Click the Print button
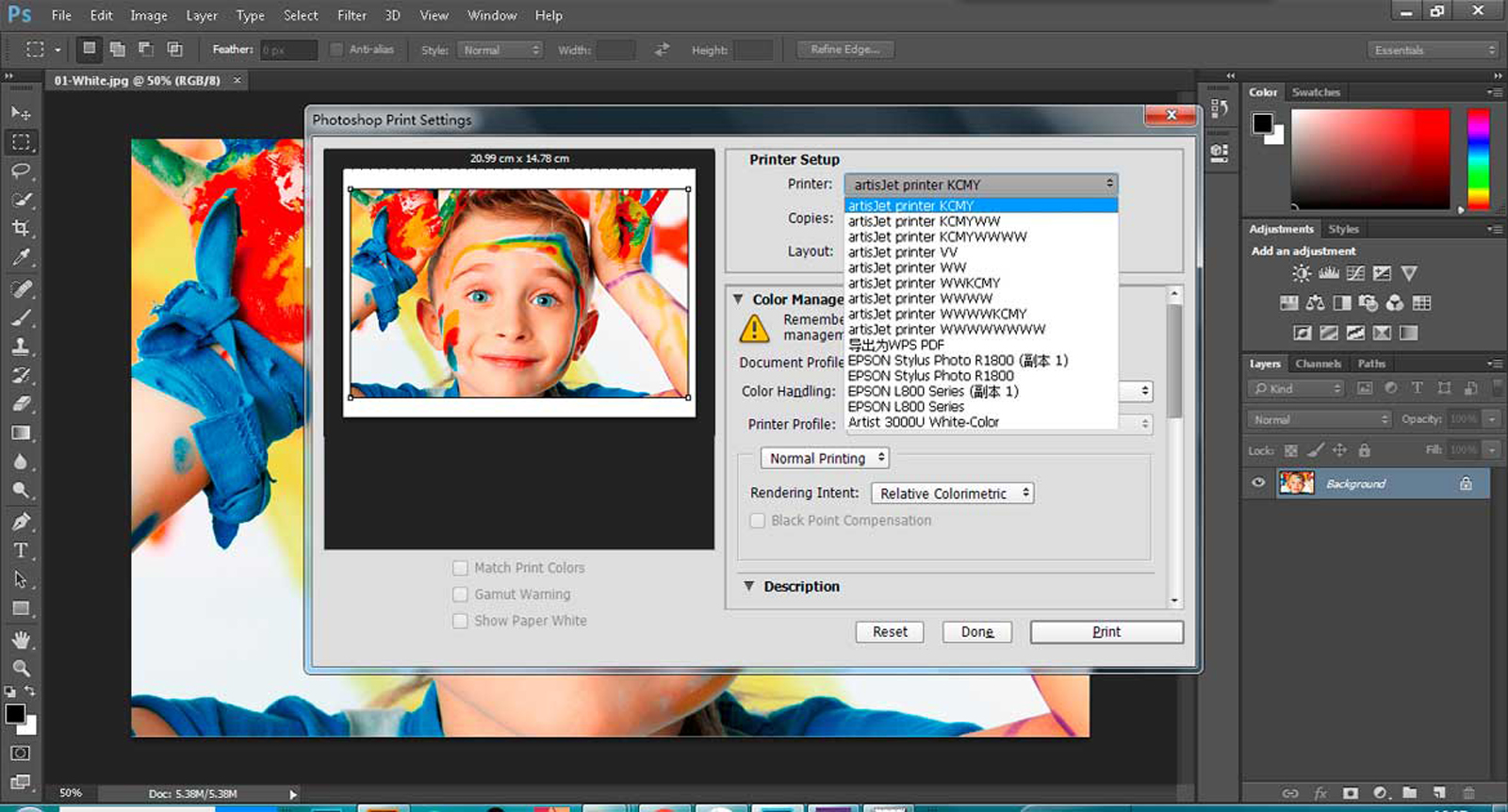The image size is (1508, 812). point(1106,632)
